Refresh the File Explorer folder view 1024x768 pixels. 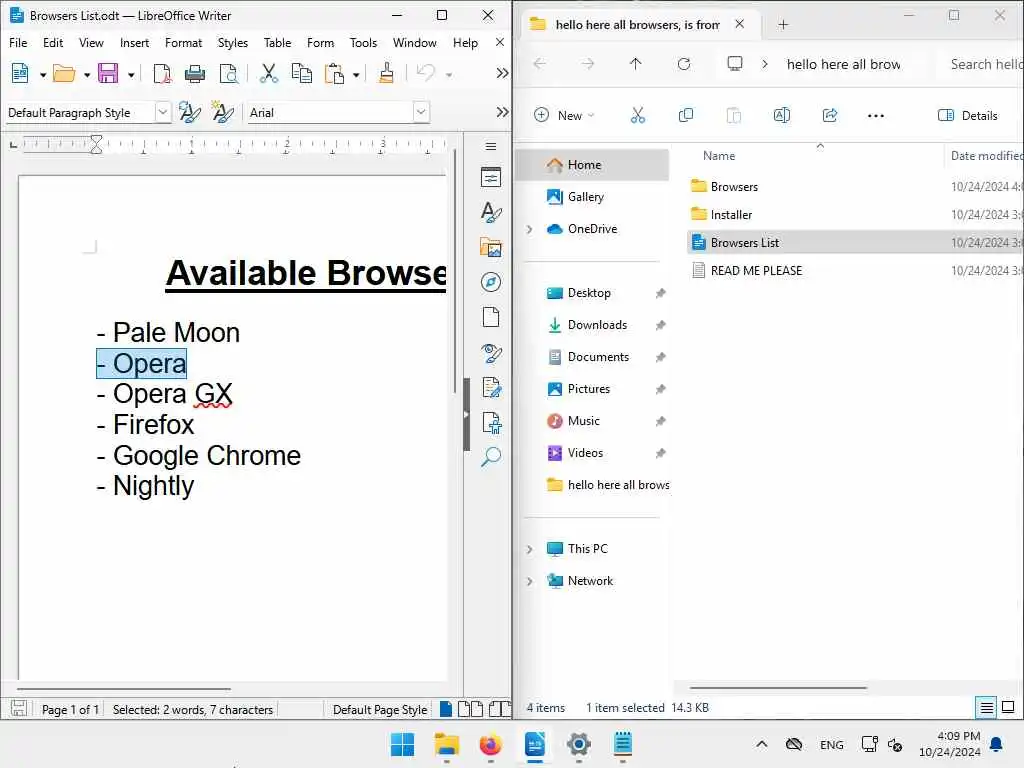pyautogui.click(x=684, y=64)
